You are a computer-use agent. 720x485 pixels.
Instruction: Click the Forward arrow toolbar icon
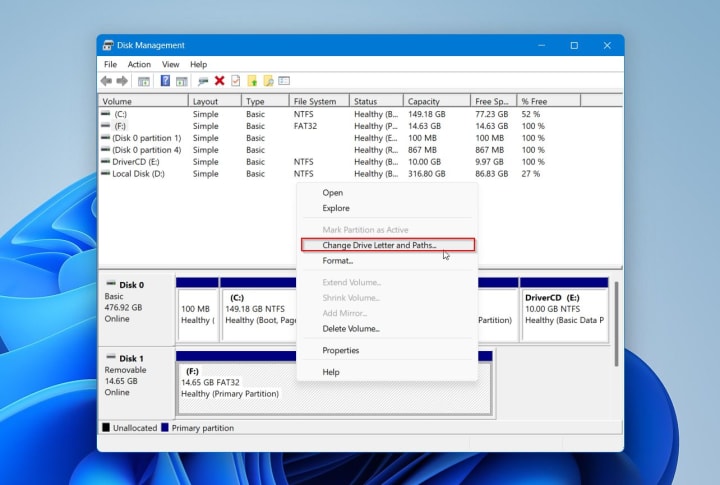click(122, 81)
